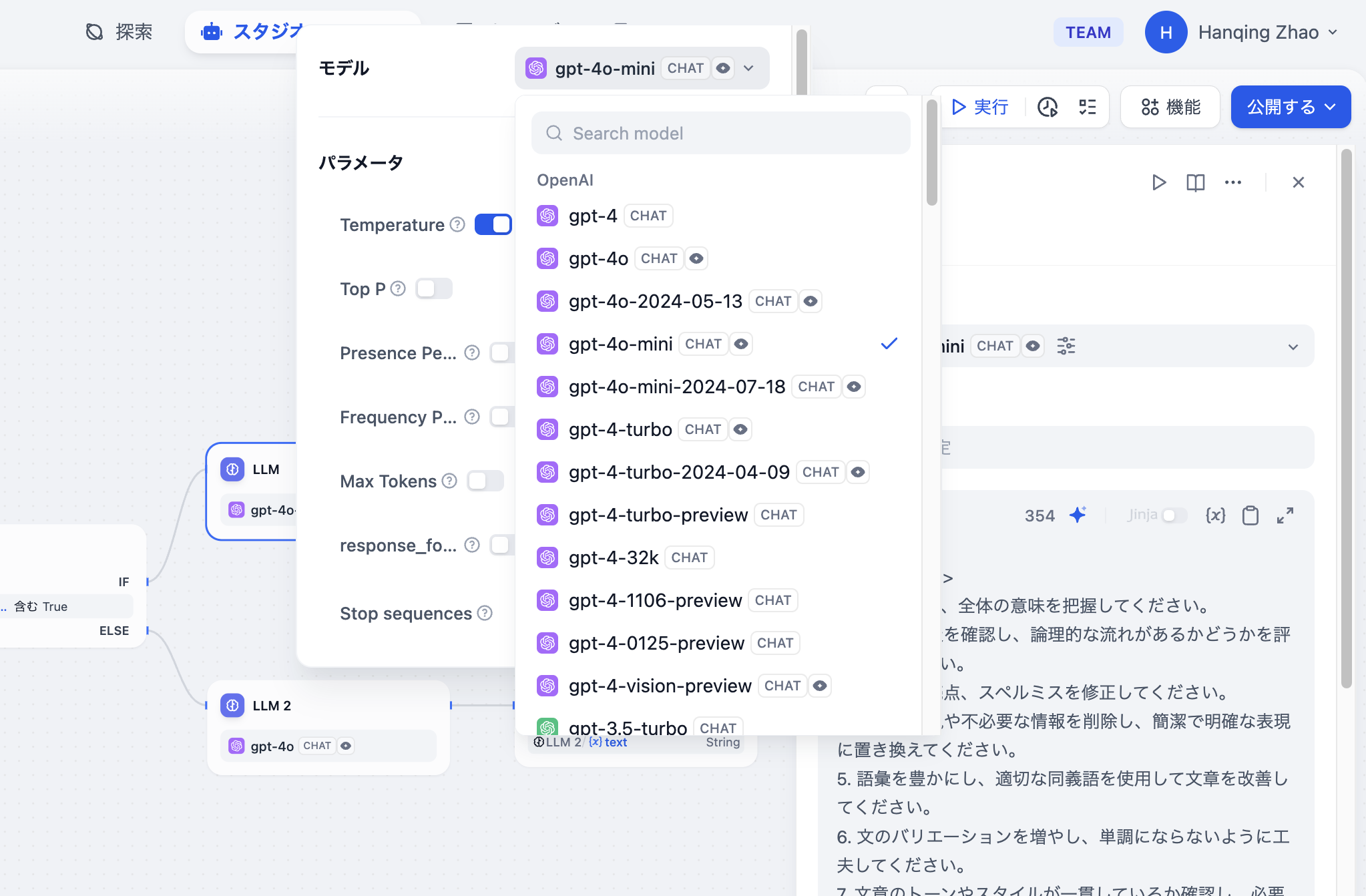The image size is (1366, 896).
Task: Click the right panel scrollbar
Action: coord(1346,418)
